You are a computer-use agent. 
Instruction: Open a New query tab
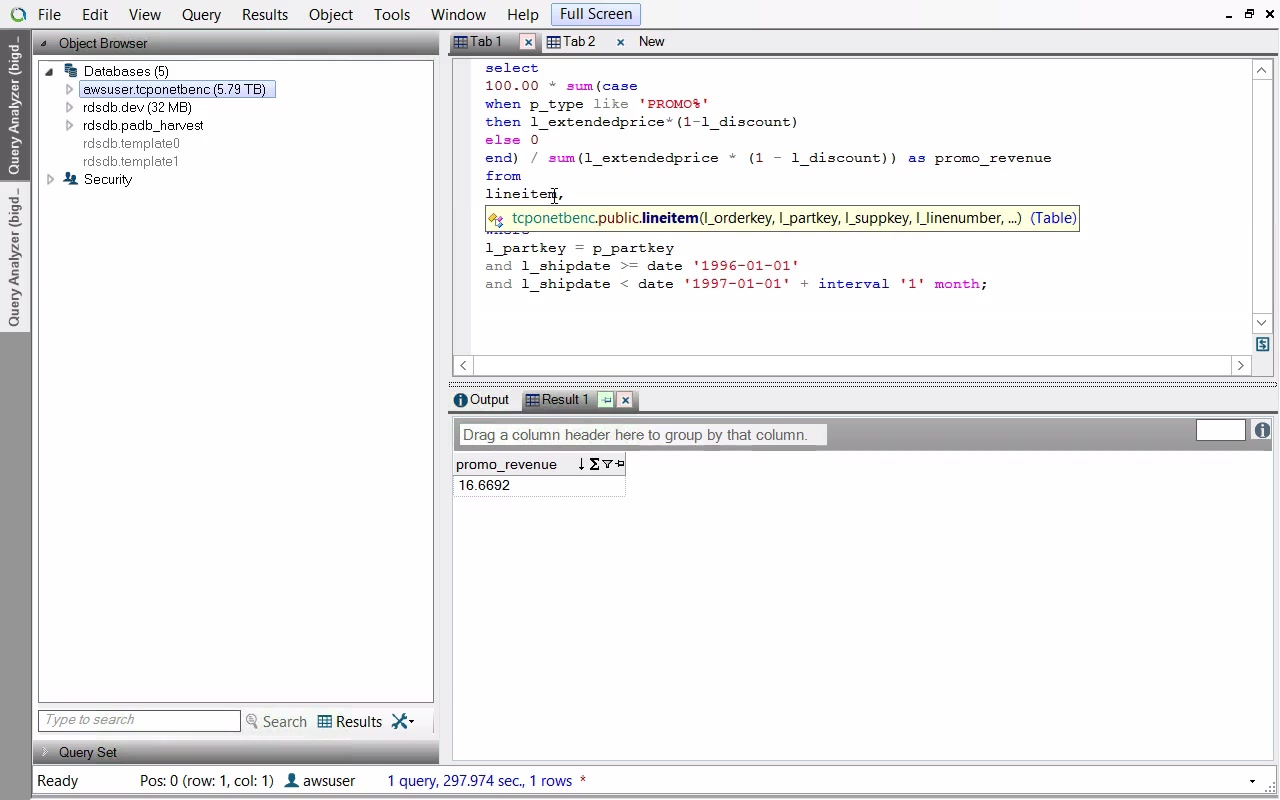pos(651,42)
